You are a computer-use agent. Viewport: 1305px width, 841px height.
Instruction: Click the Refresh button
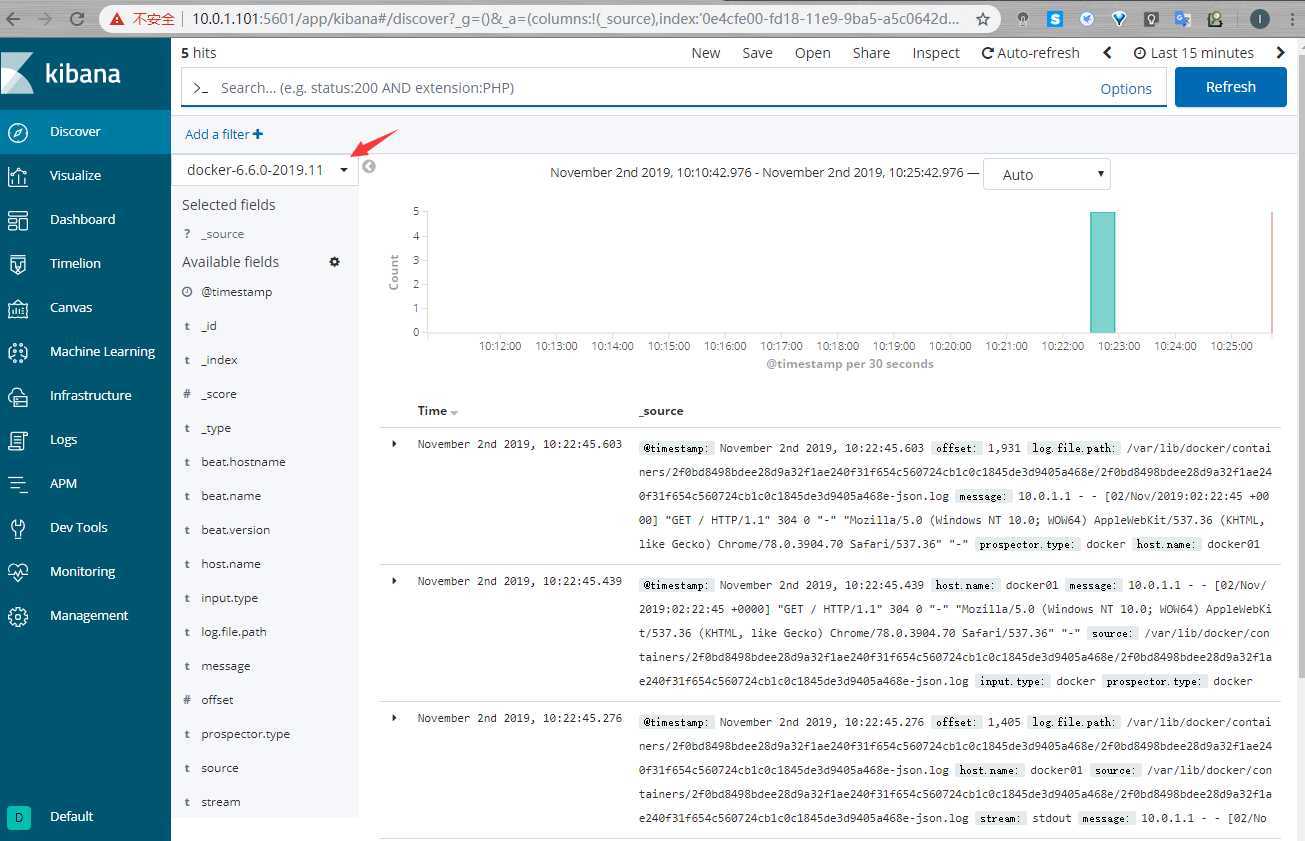coord(1230,87)
